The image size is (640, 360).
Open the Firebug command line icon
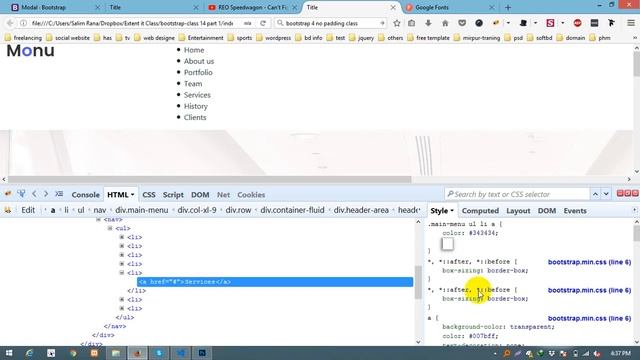(59, 194)
